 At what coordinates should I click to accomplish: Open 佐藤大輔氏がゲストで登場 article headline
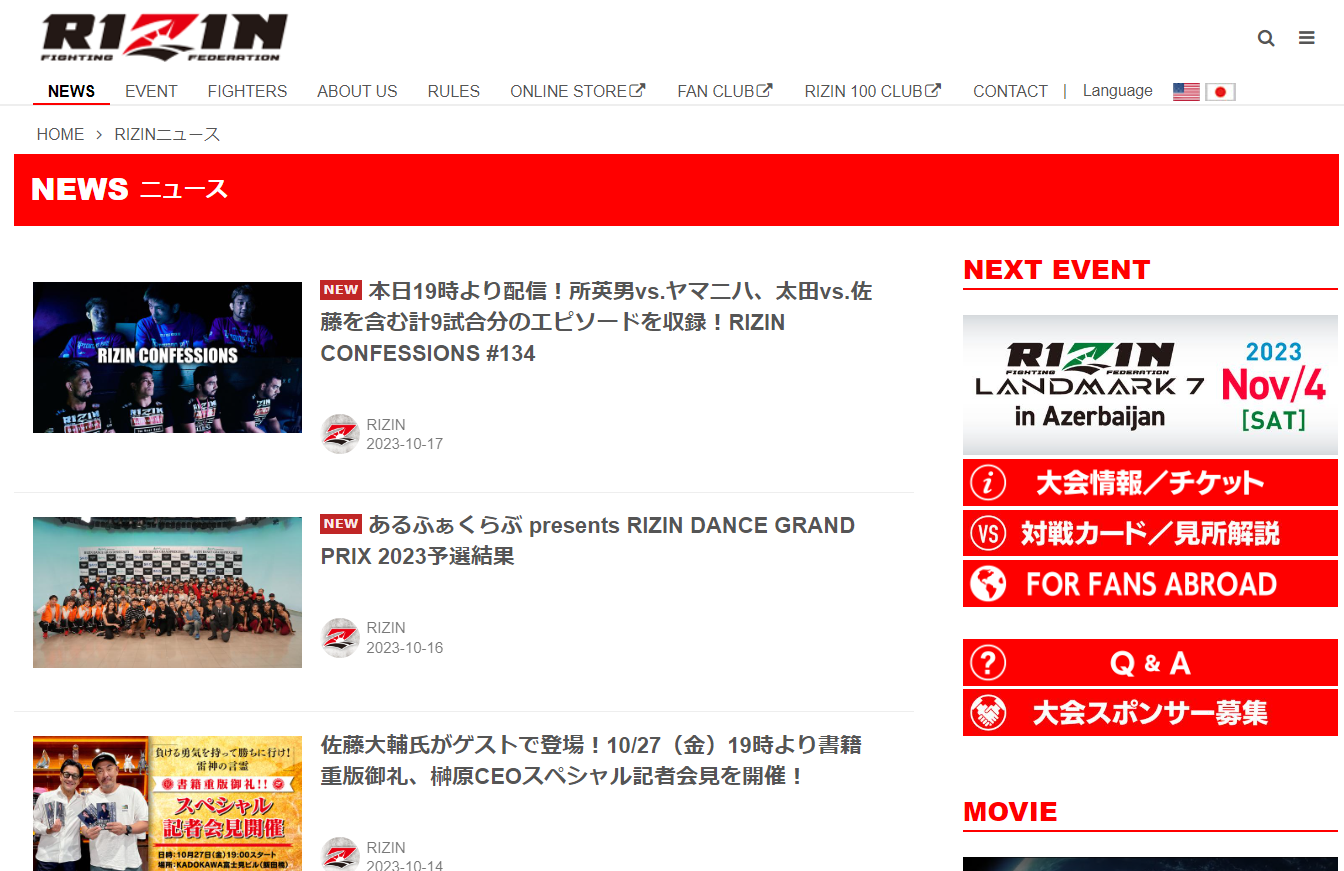(x=591, y=760)
